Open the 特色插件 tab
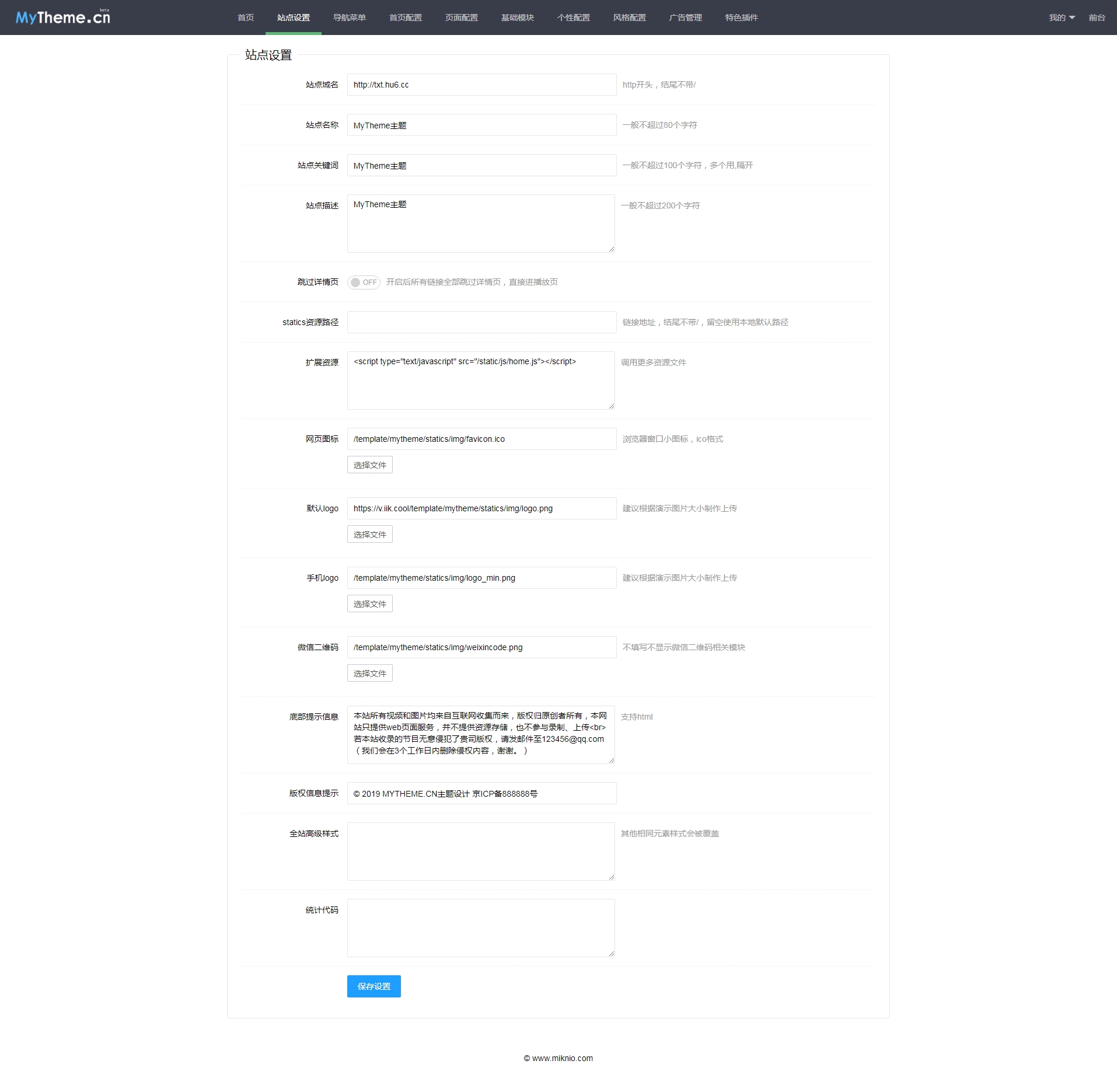The image size is (1117, 1092). click(741, 18)
